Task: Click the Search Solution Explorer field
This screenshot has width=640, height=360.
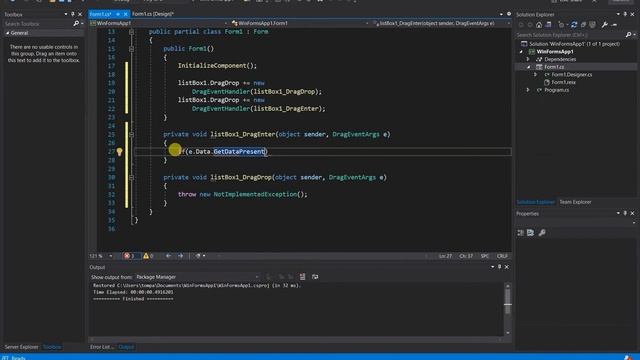Action: click(570, 35)
